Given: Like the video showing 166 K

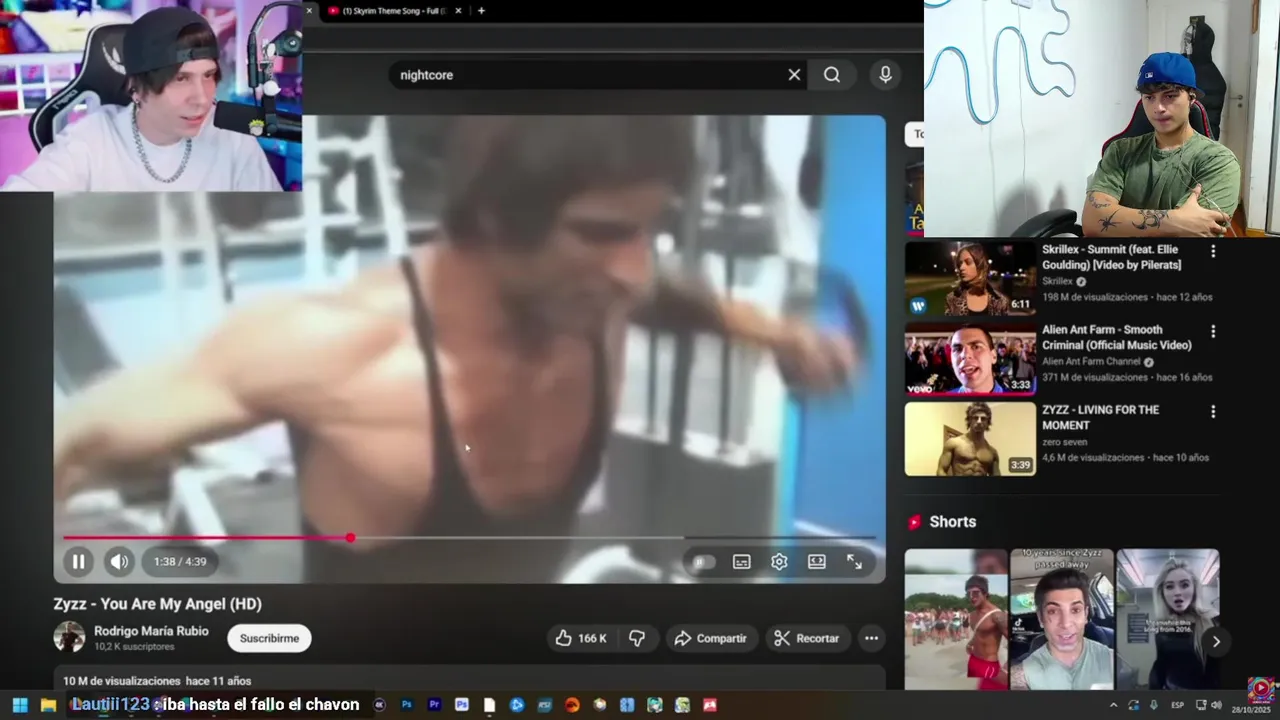Looking at the screenshot, I should tap(581, 638).
